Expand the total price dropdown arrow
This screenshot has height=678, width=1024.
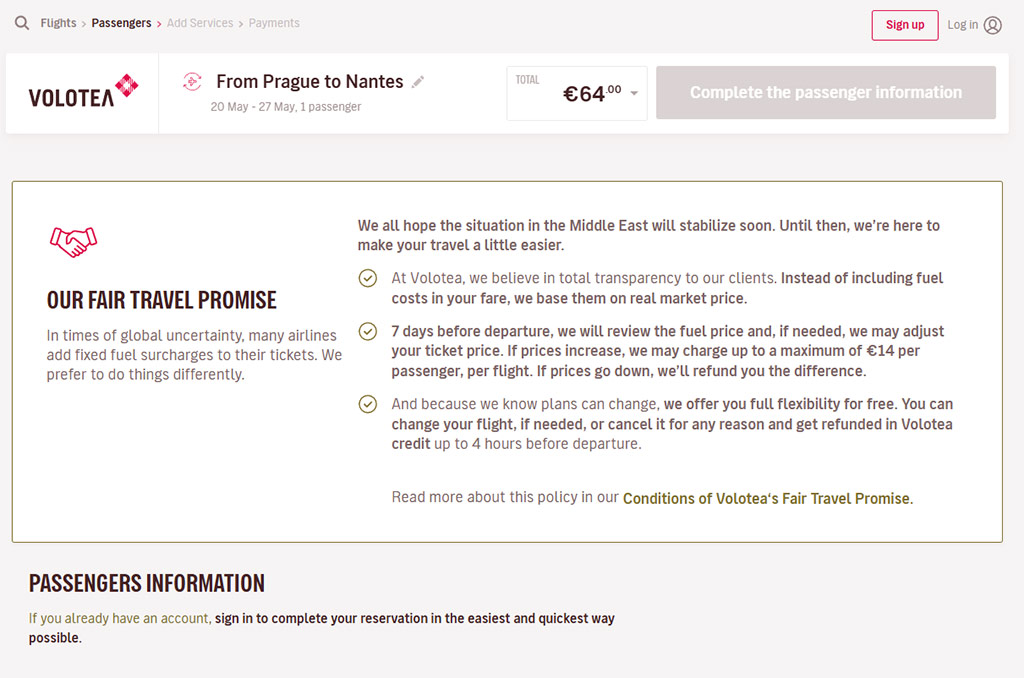(x=634, y=94)
